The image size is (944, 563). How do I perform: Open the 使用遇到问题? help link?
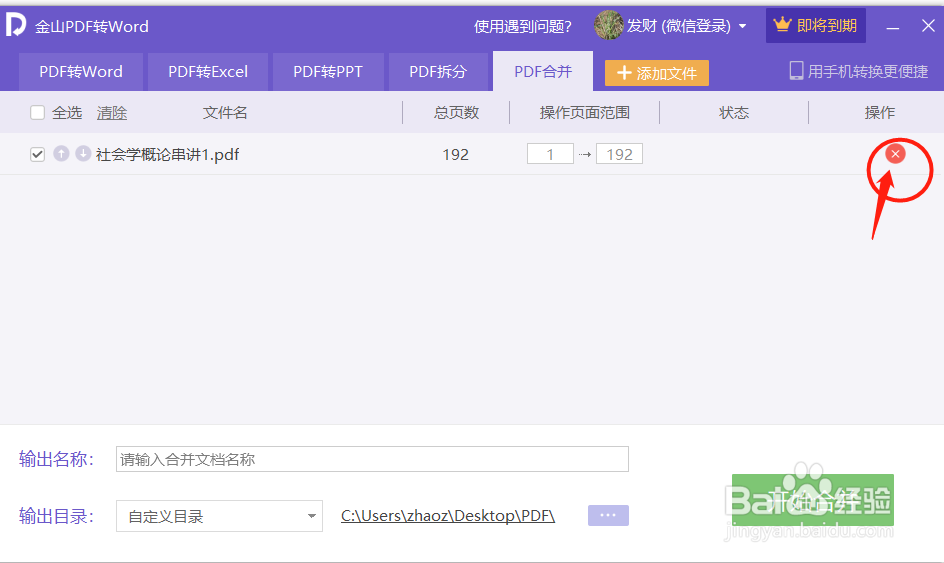point(523,26)
